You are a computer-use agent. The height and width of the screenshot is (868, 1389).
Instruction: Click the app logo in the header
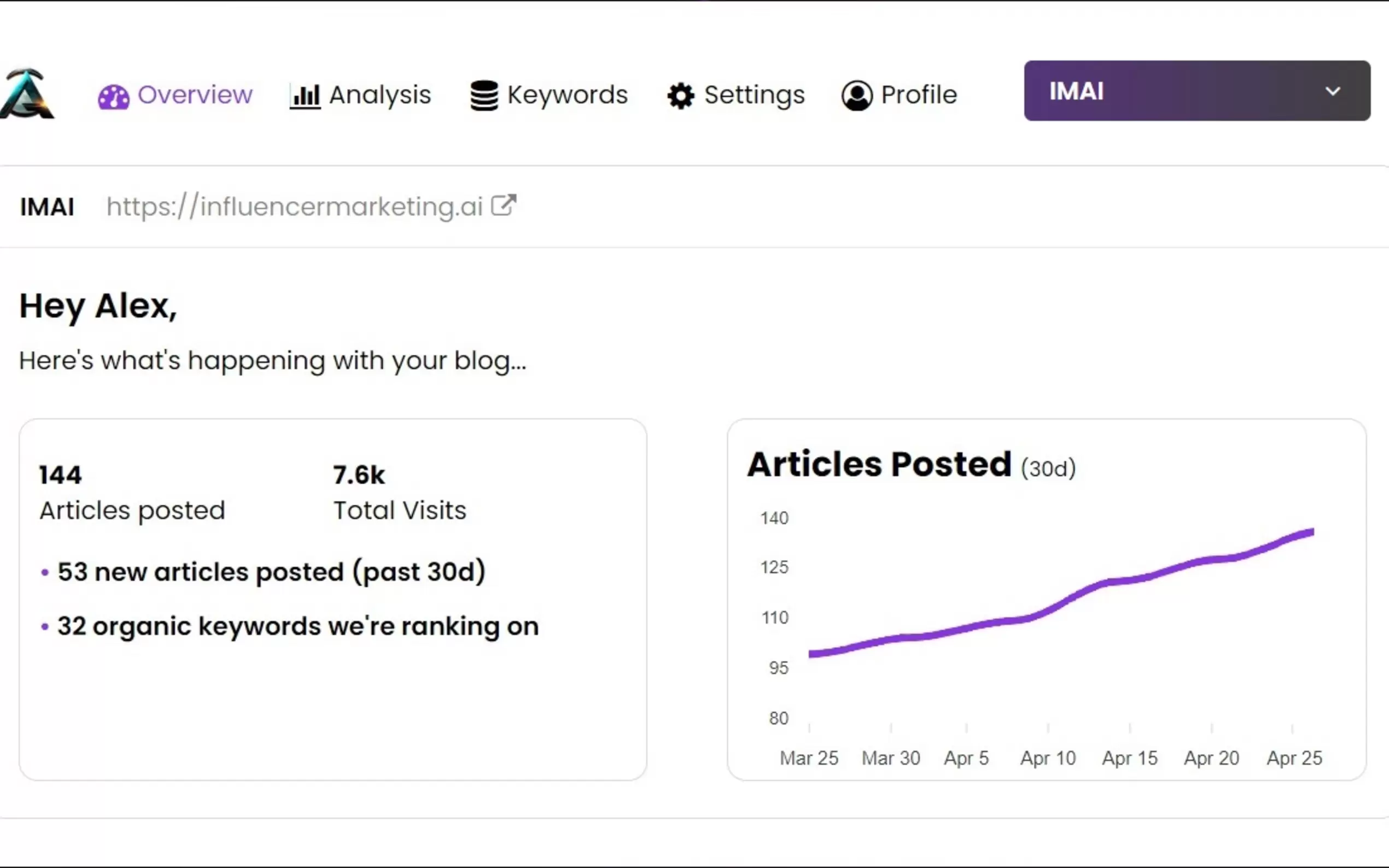[26, 94]
